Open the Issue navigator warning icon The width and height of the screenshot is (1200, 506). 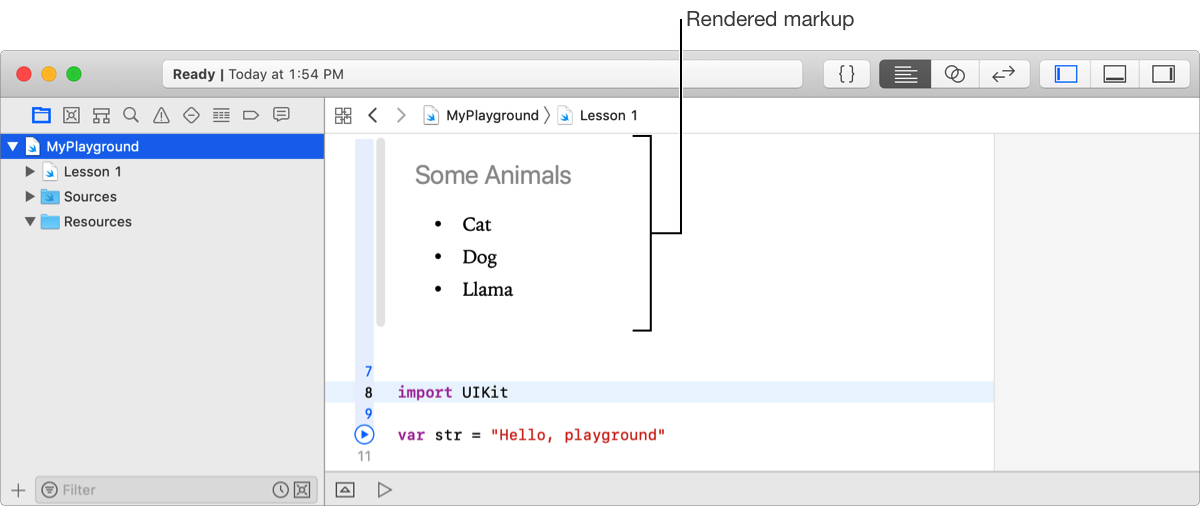click(161, 115)
